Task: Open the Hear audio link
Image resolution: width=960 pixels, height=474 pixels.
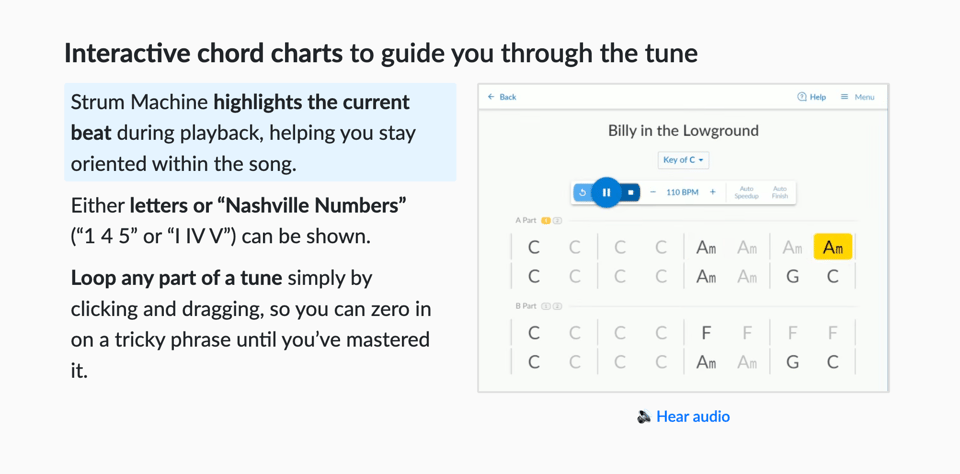Action: click(692, 417)
